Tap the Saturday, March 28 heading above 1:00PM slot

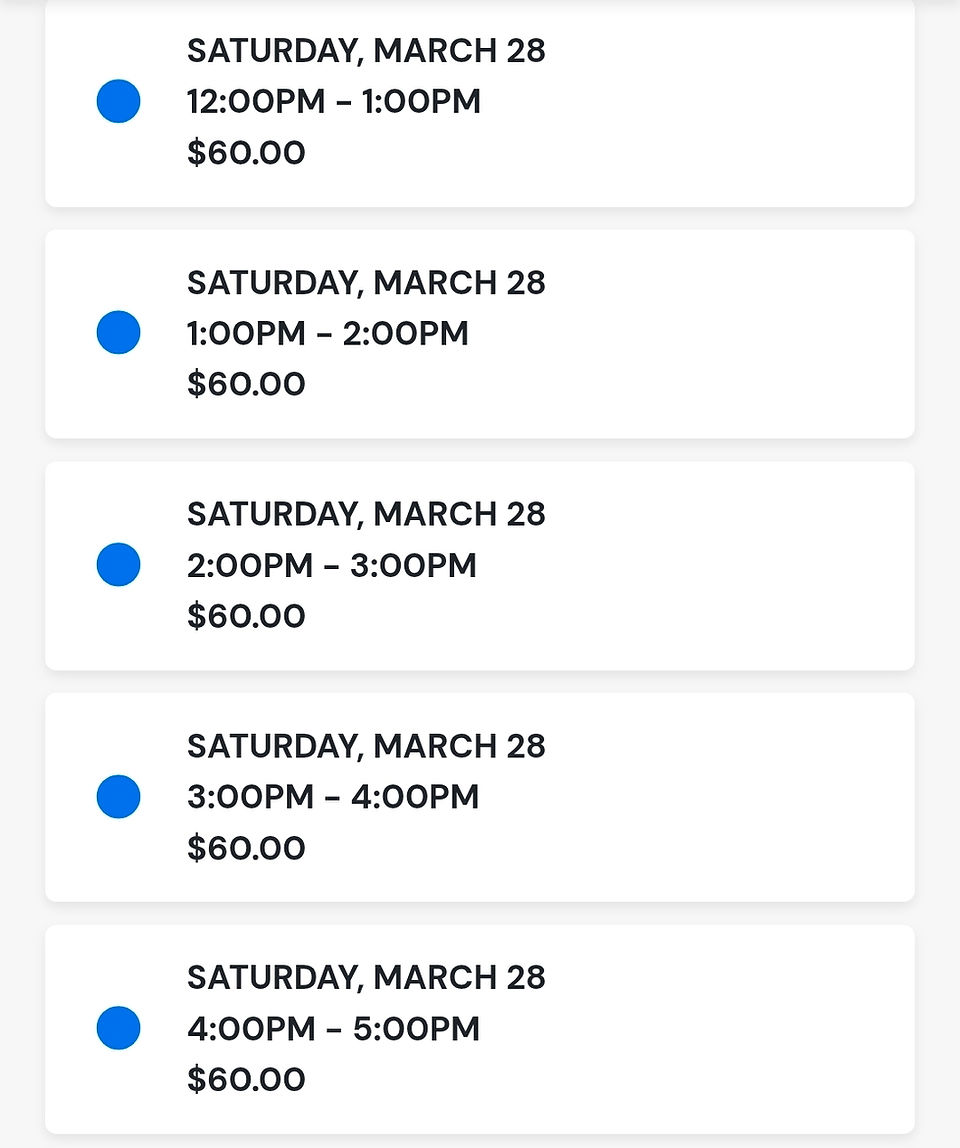point(366,283)
